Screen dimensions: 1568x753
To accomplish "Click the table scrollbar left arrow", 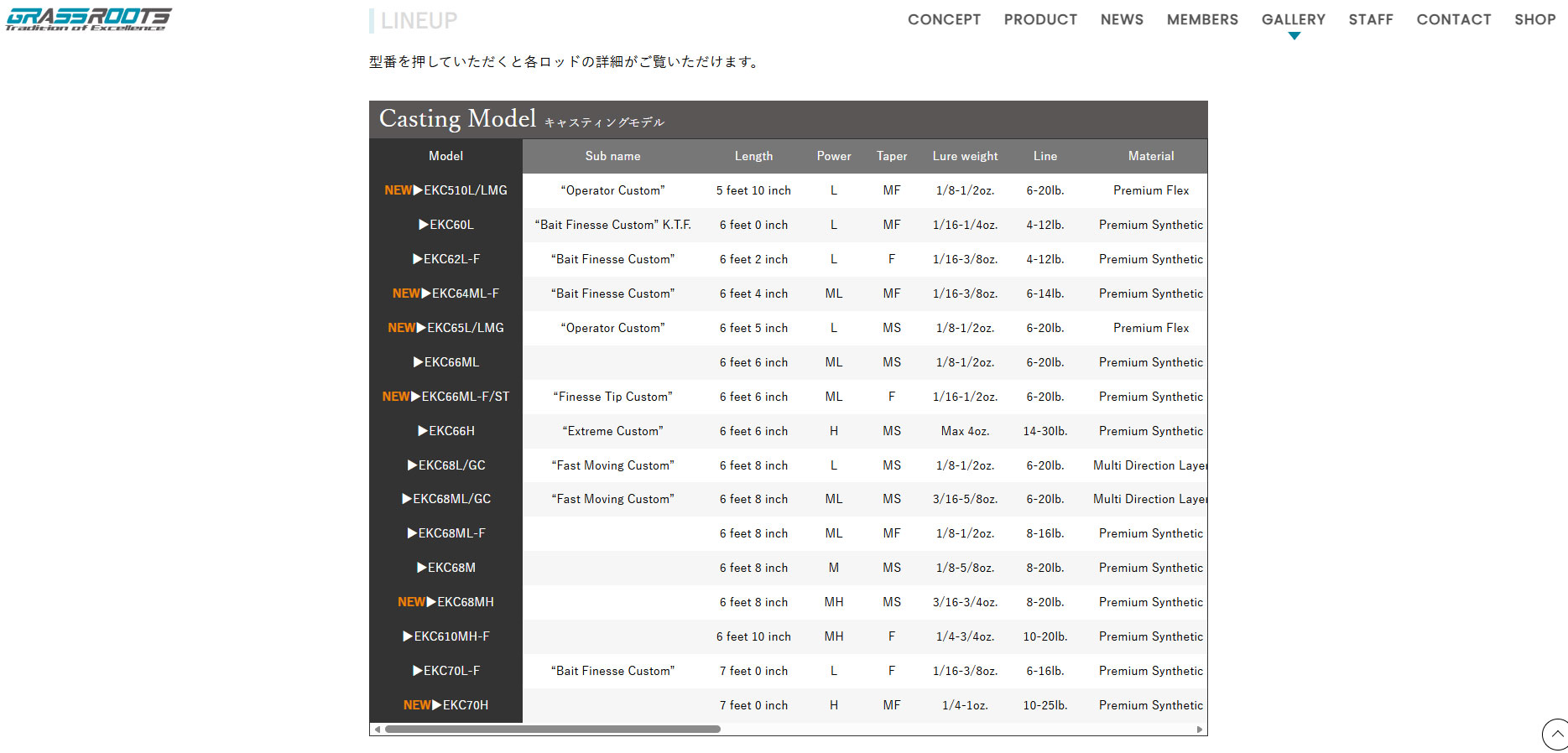I will pos(377,729).
